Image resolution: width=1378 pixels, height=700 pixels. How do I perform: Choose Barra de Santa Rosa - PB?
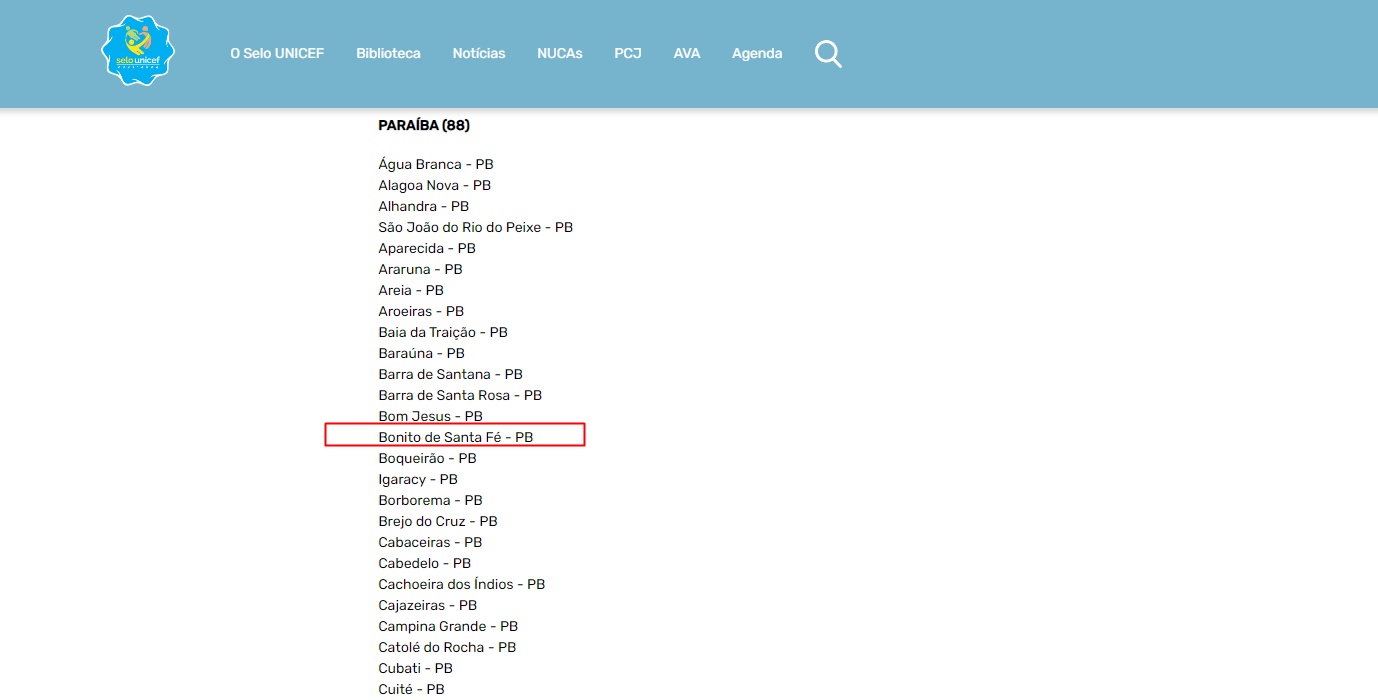[460, 396]
